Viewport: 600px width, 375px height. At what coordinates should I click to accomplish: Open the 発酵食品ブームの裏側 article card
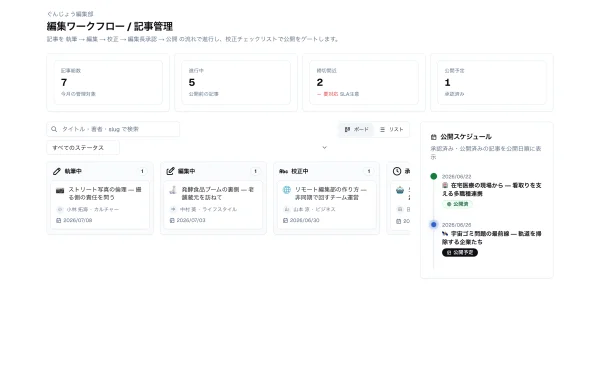213,205
